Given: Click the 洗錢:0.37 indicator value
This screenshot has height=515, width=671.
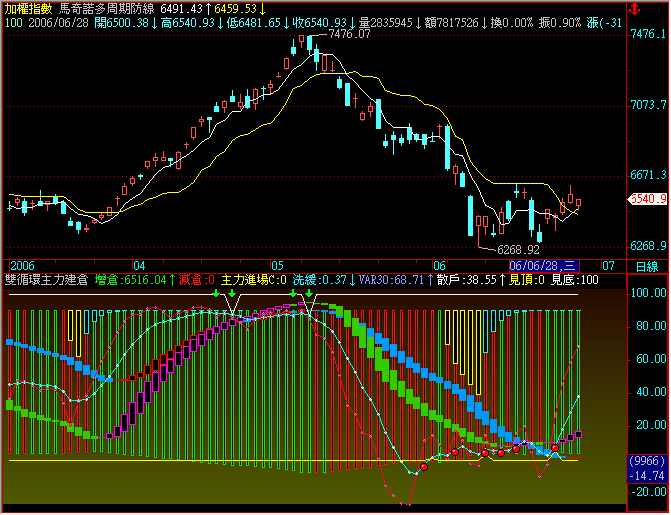Looking at the screenshot, I should (x=320, y=280).
